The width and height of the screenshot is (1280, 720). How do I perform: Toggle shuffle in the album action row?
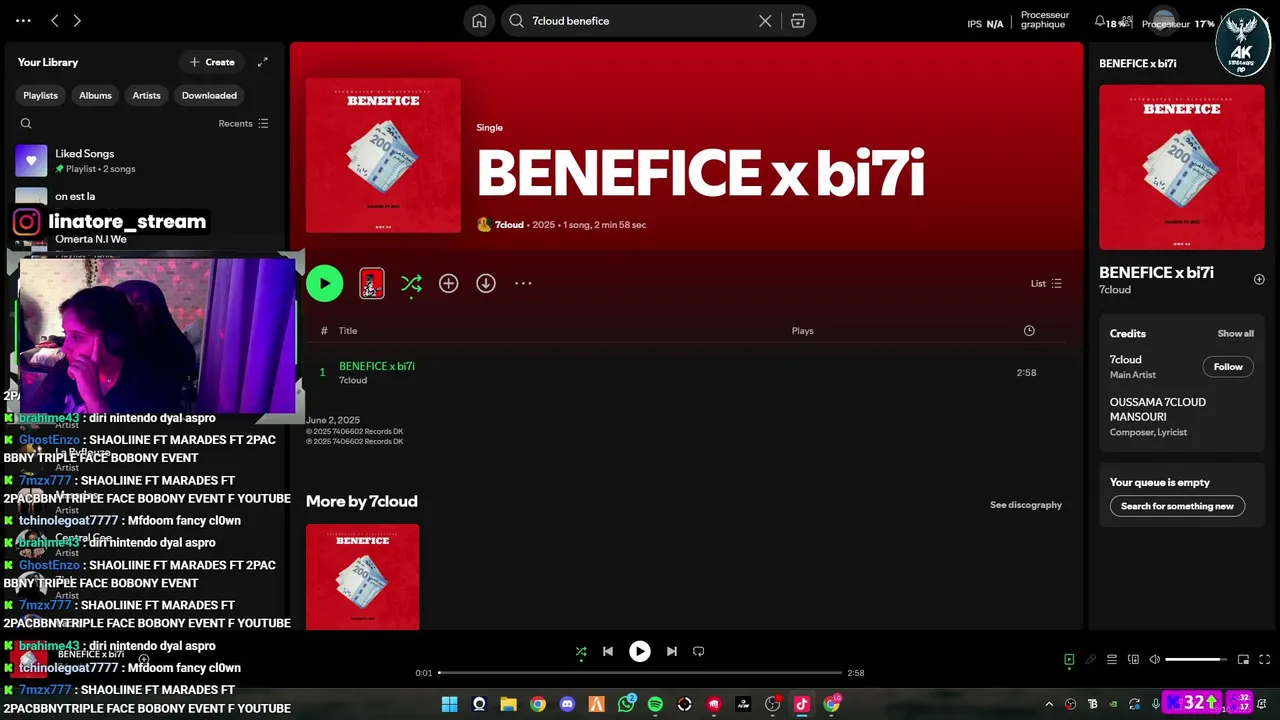click(x=411, y=284)
